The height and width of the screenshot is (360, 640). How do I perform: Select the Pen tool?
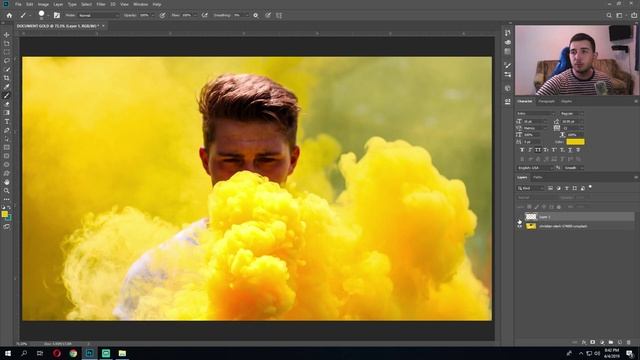pos(7,130)
